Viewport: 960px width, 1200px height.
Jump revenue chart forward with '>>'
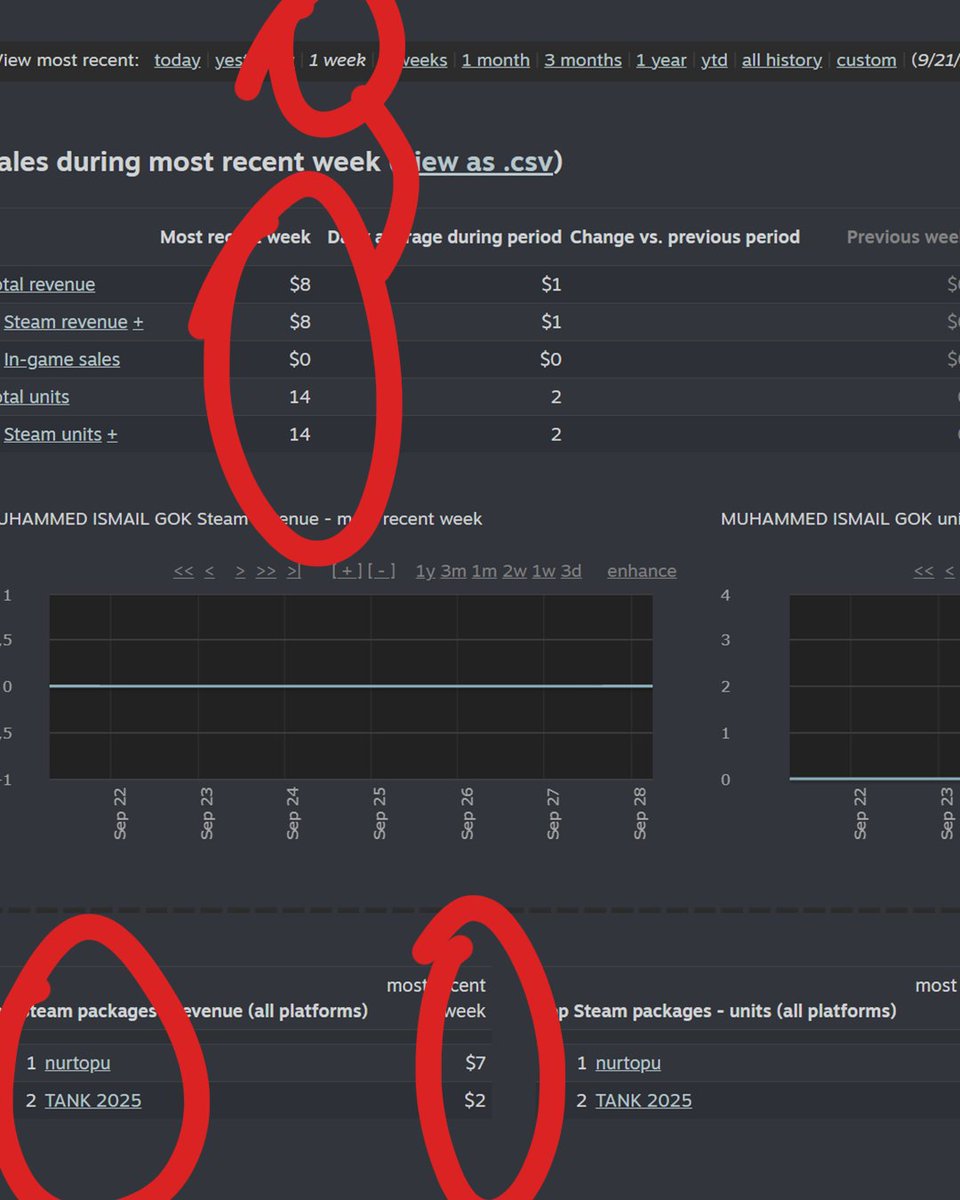click(x=266, y=571)
